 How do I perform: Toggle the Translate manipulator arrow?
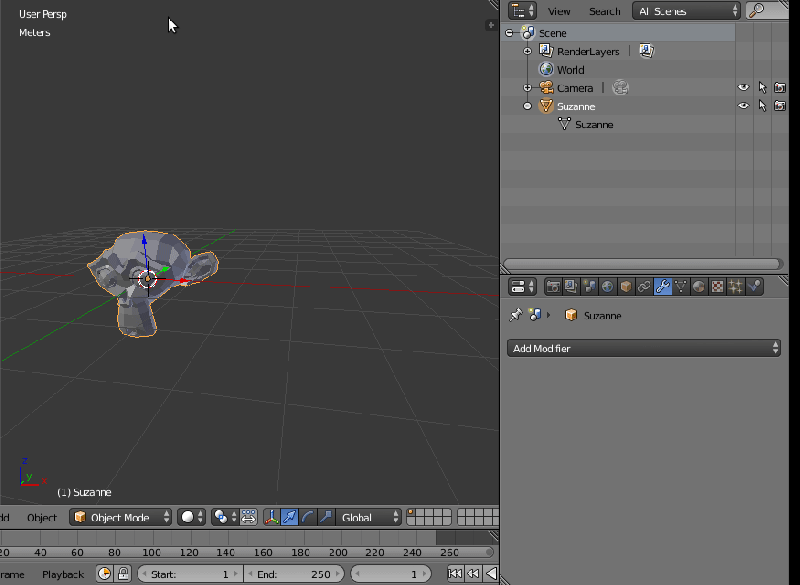click(x=289, y=517)
